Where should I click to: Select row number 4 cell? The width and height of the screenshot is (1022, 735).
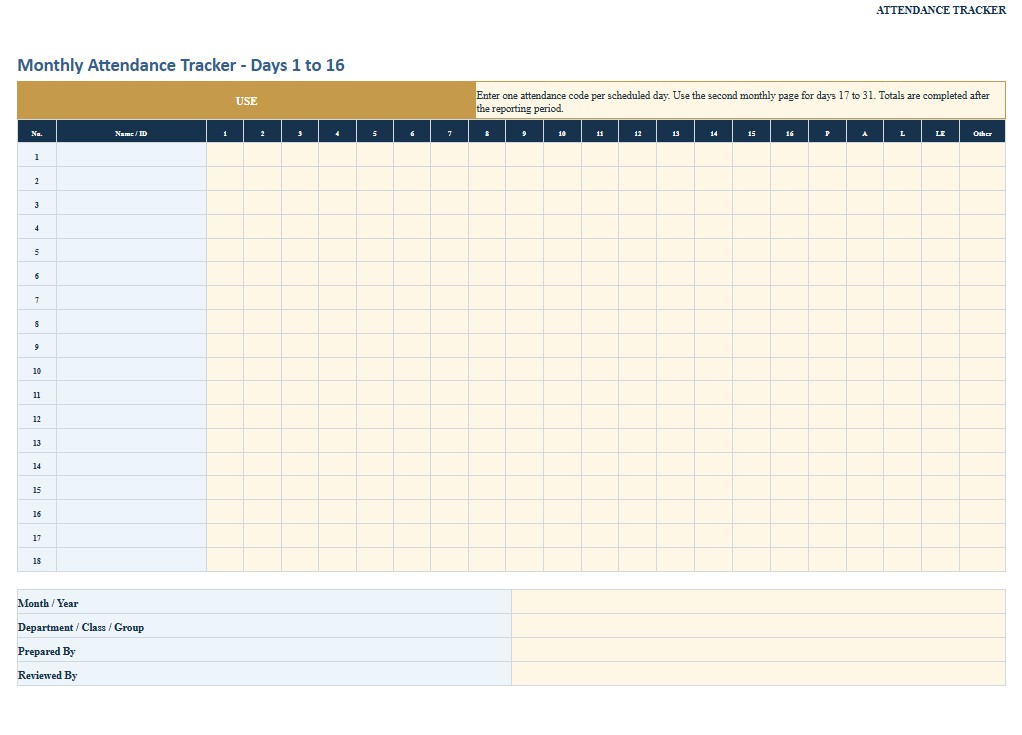[37, 227]
